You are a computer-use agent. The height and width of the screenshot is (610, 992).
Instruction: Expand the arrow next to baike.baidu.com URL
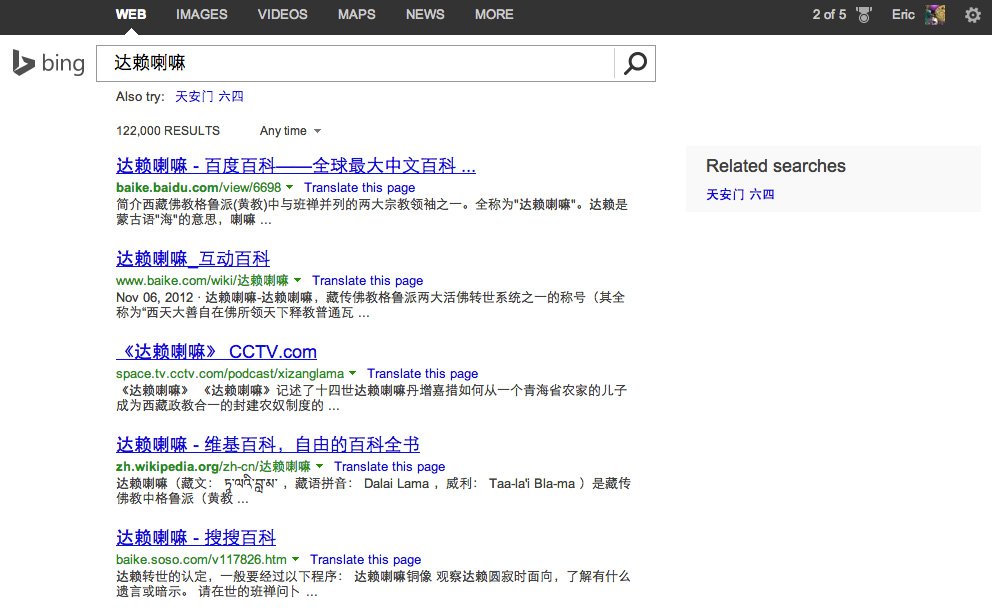coord(289,187)
